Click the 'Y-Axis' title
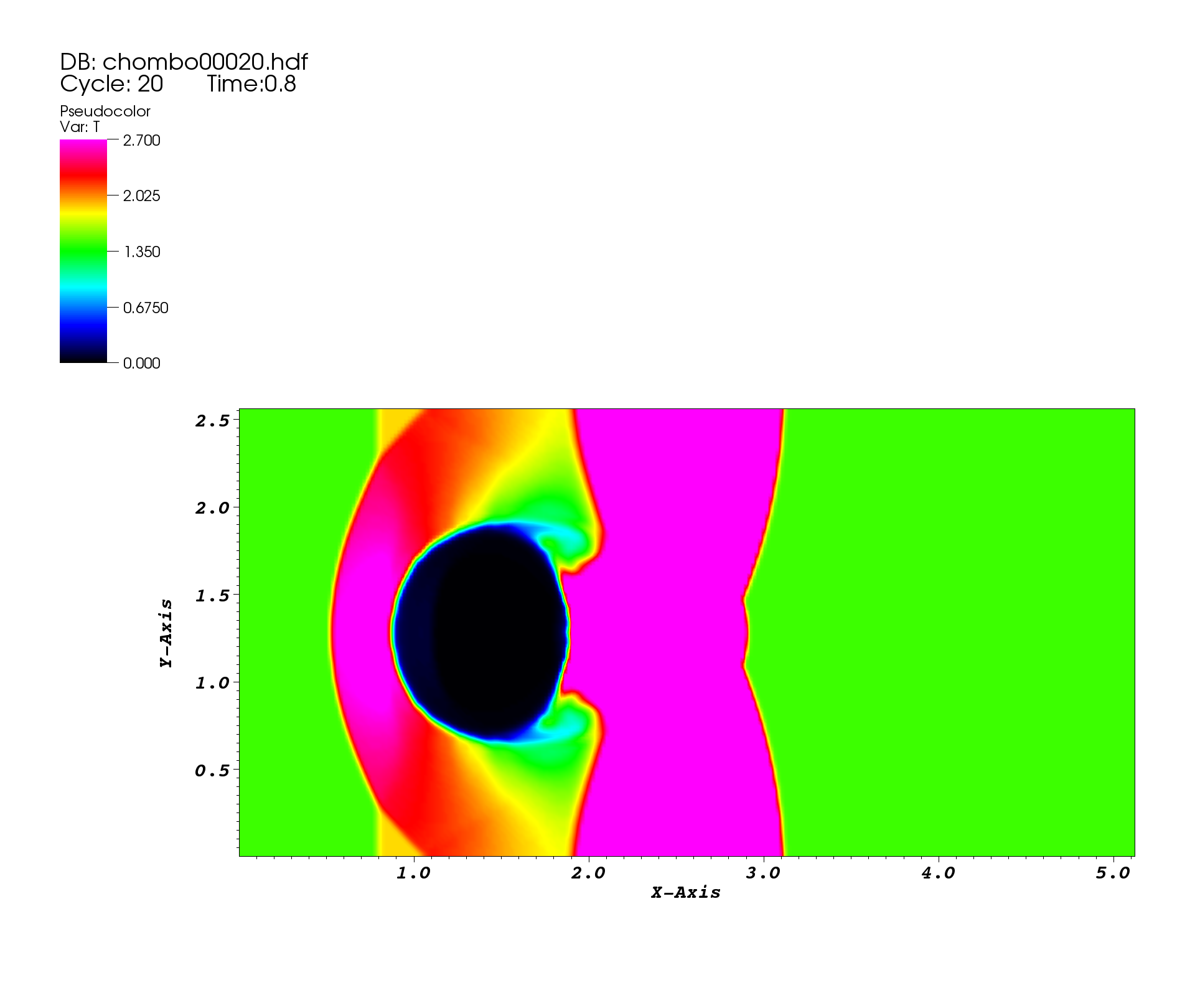1195x1008 pixels. click(x=166, y=633)
